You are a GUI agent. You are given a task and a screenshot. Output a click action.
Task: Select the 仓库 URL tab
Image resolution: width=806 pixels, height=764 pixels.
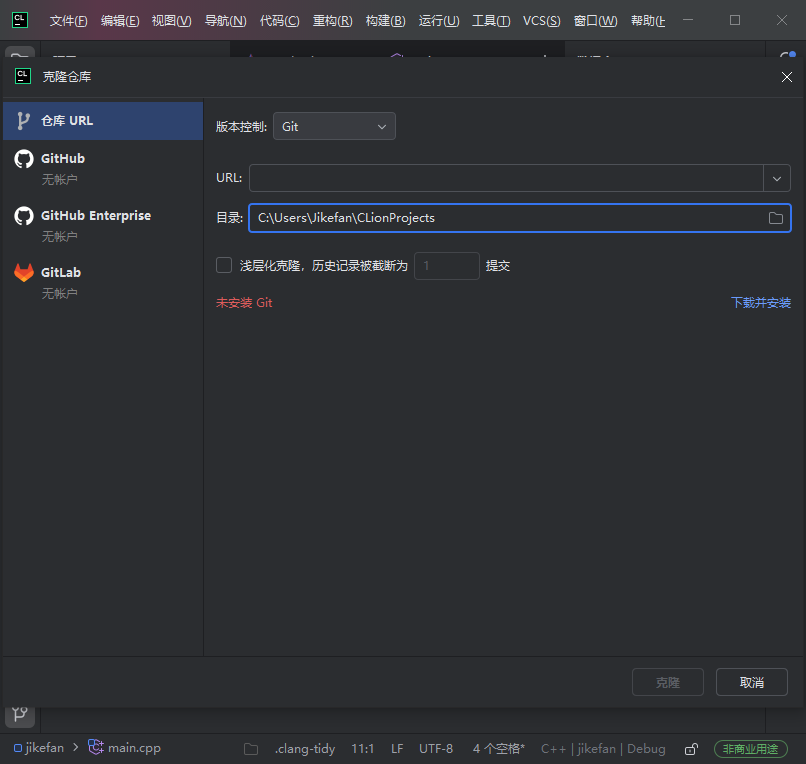coord(103,121)
